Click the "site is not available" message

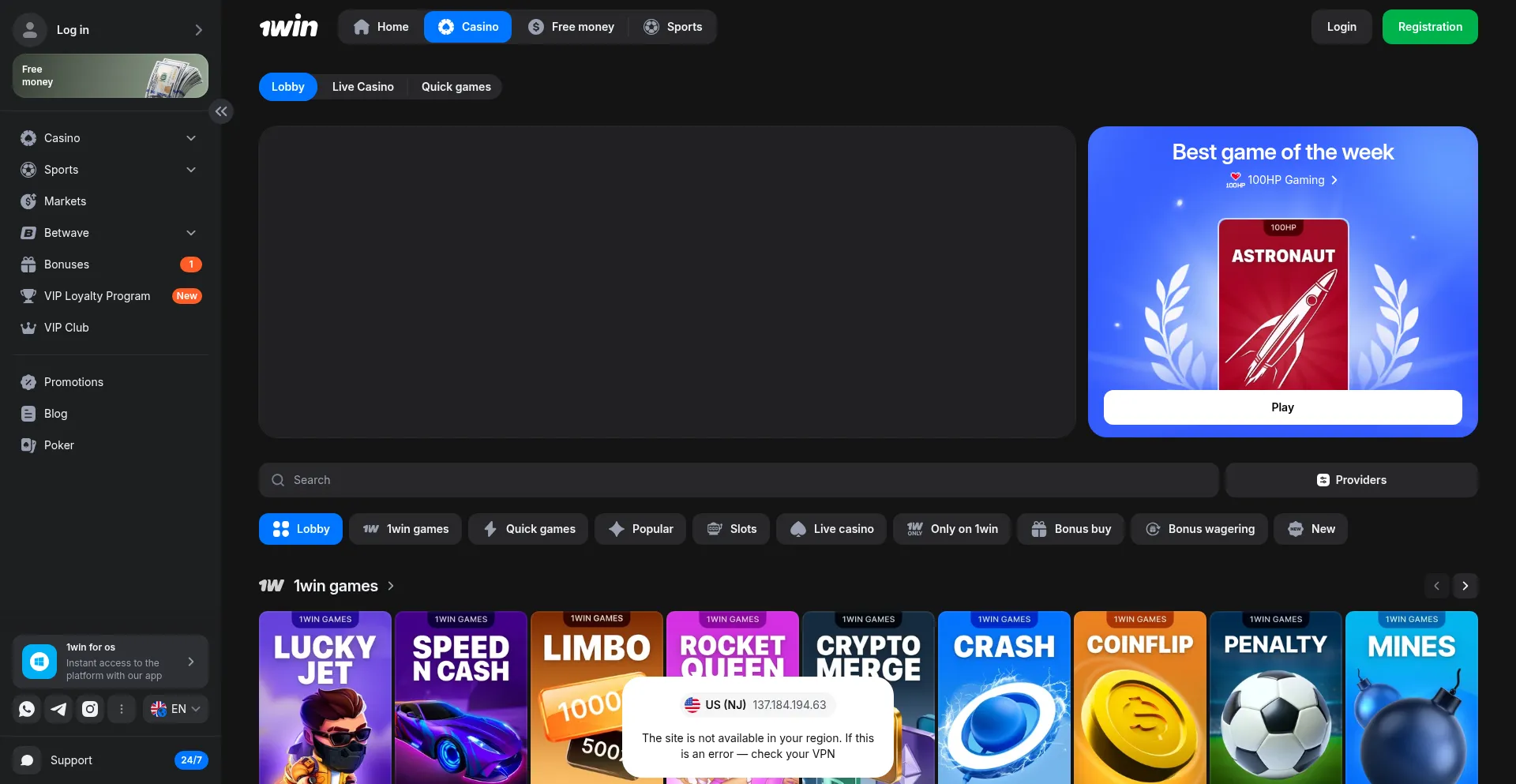pos(758,746)
